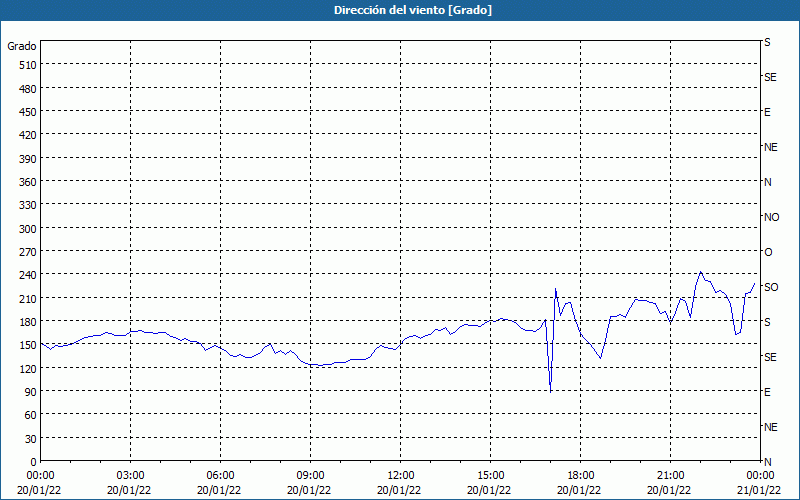
Task: Click the 03:00 20/01/22 time label
Action: click(129, 483)
